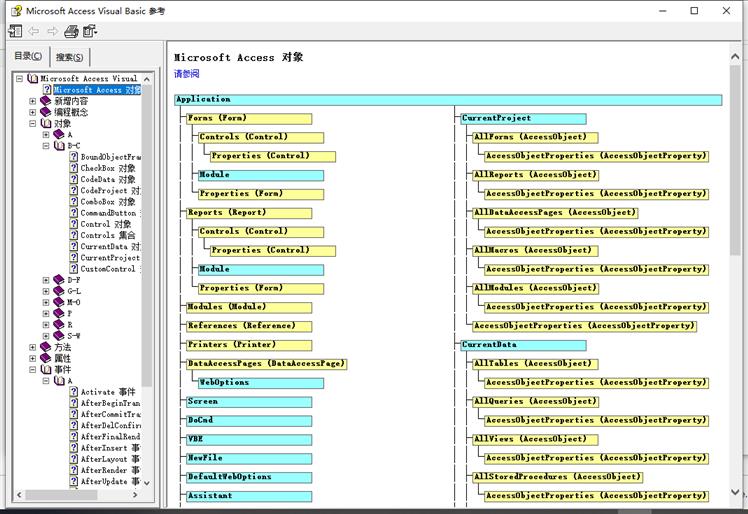Expand the 属性 book node
This screenshot has height=514, width=748.
tap(32, 358)
